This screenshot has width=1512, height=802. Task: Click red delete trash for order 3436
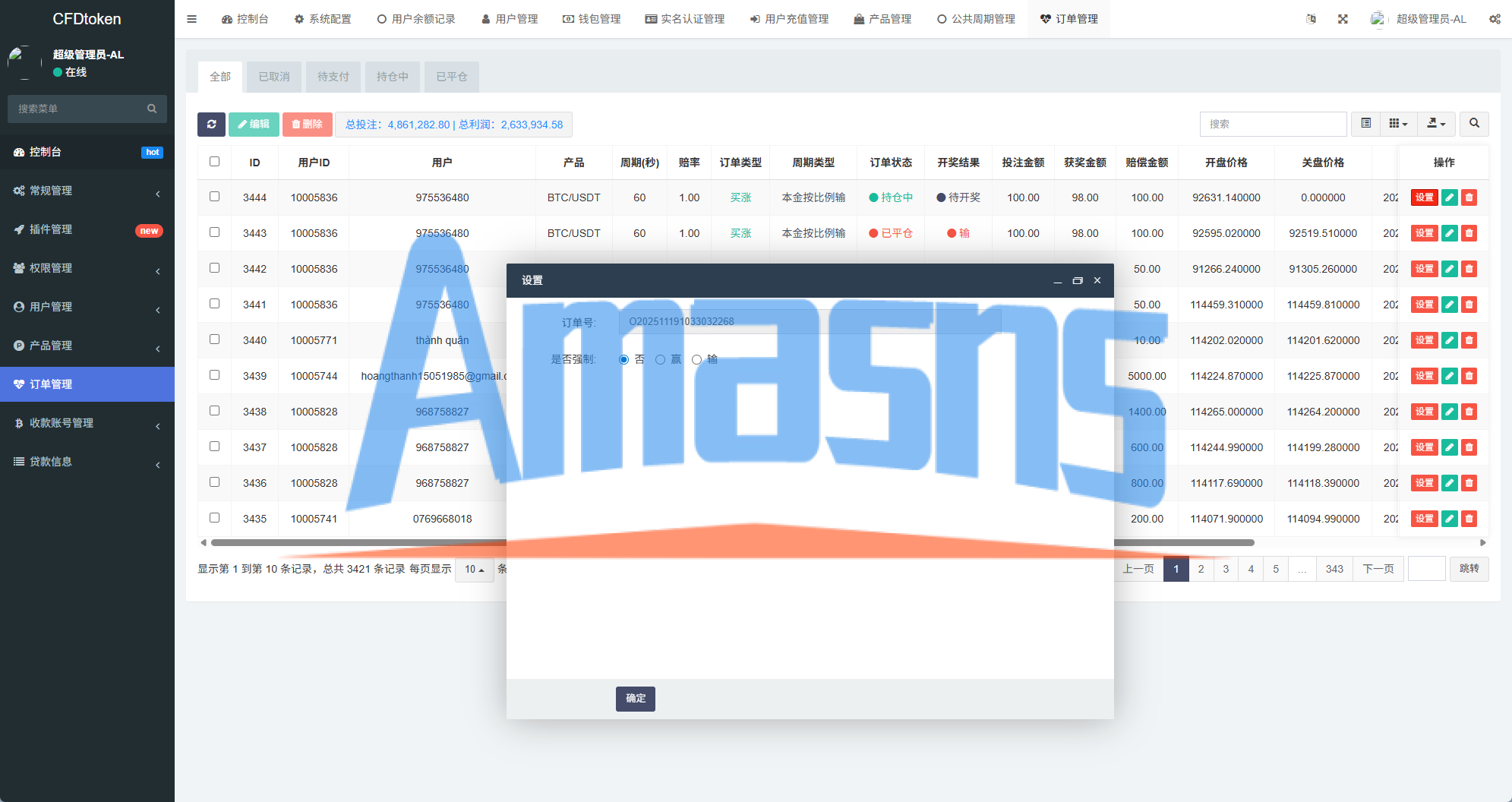[x=1469, y=483]
